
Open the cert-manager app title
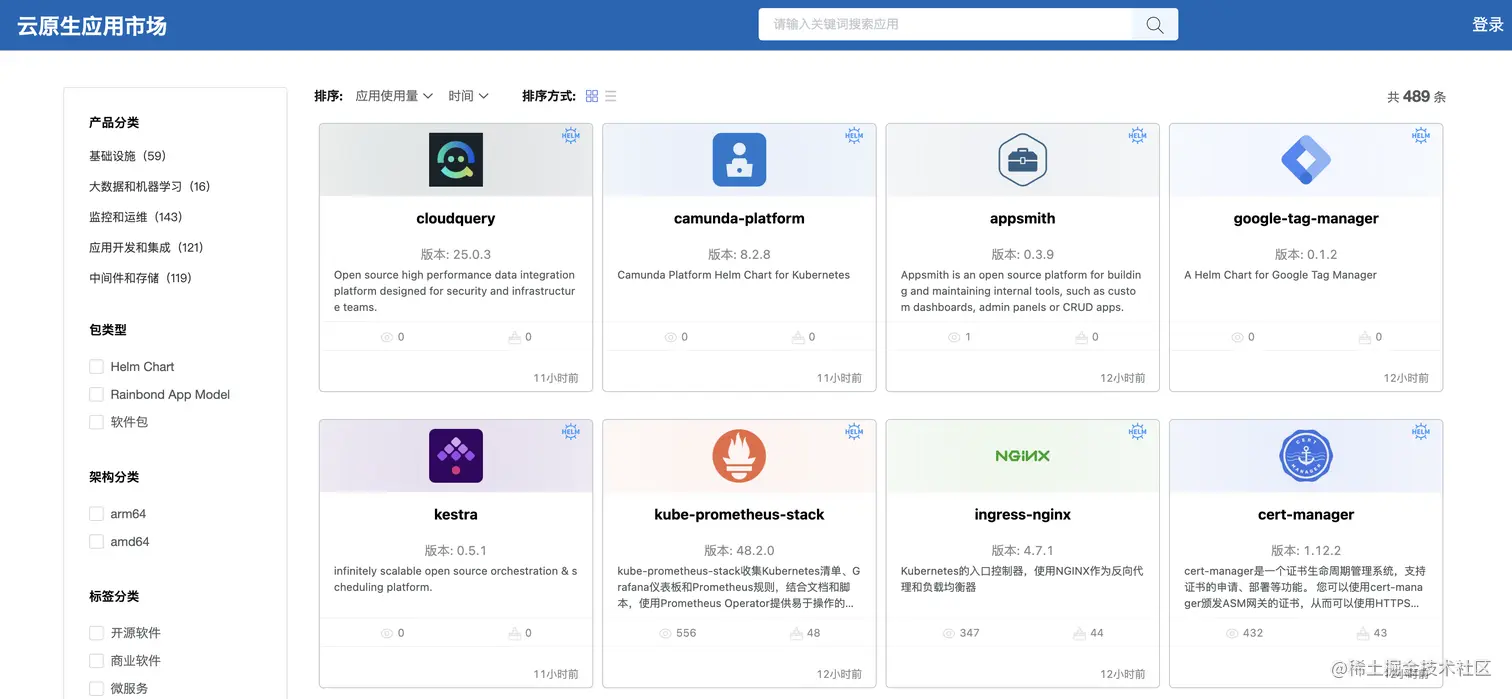[x=1306, y=515]
